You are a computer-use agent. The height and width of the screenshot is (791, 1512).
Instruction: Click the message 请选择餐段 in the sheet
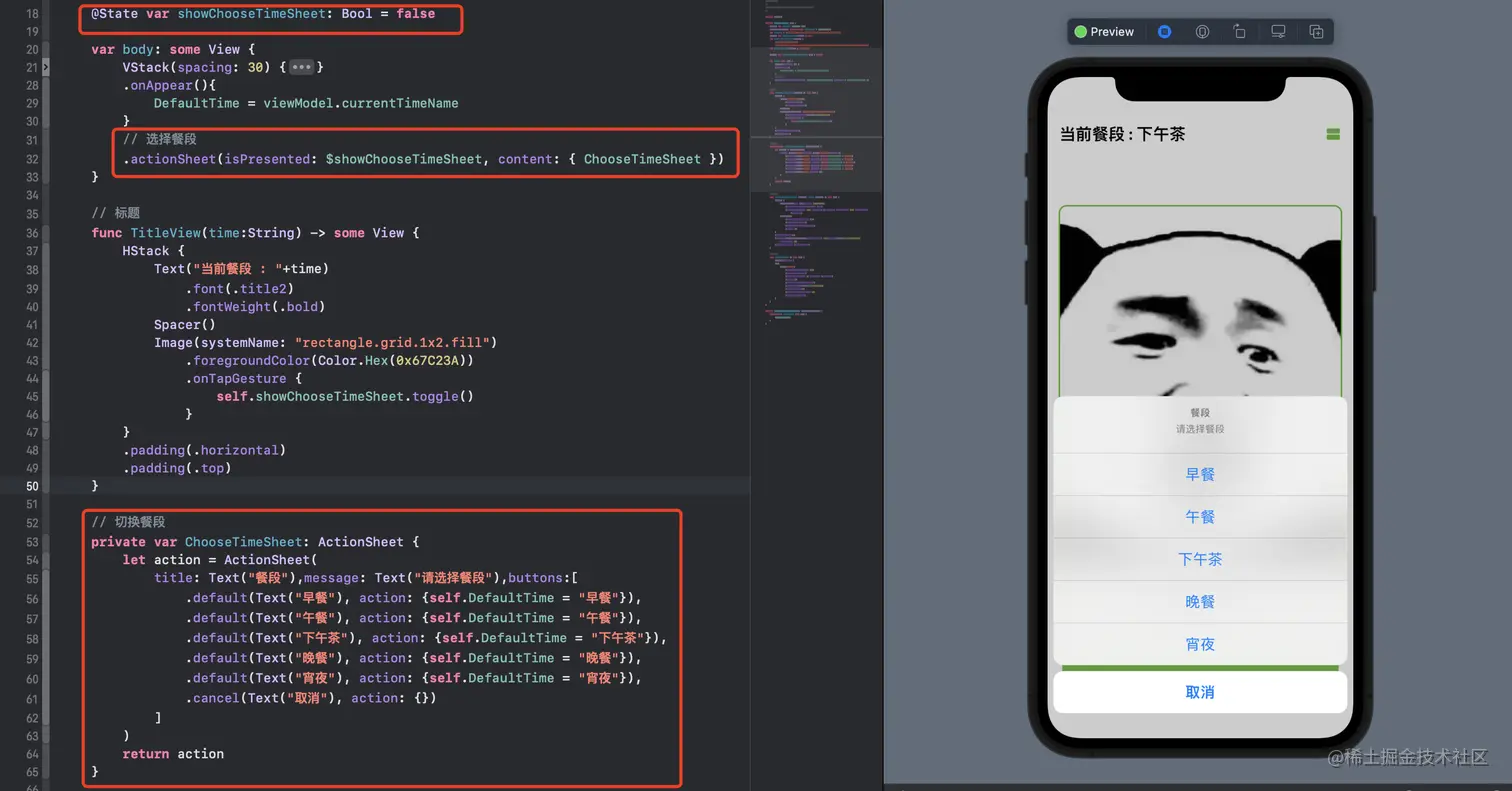point(1200,429)
